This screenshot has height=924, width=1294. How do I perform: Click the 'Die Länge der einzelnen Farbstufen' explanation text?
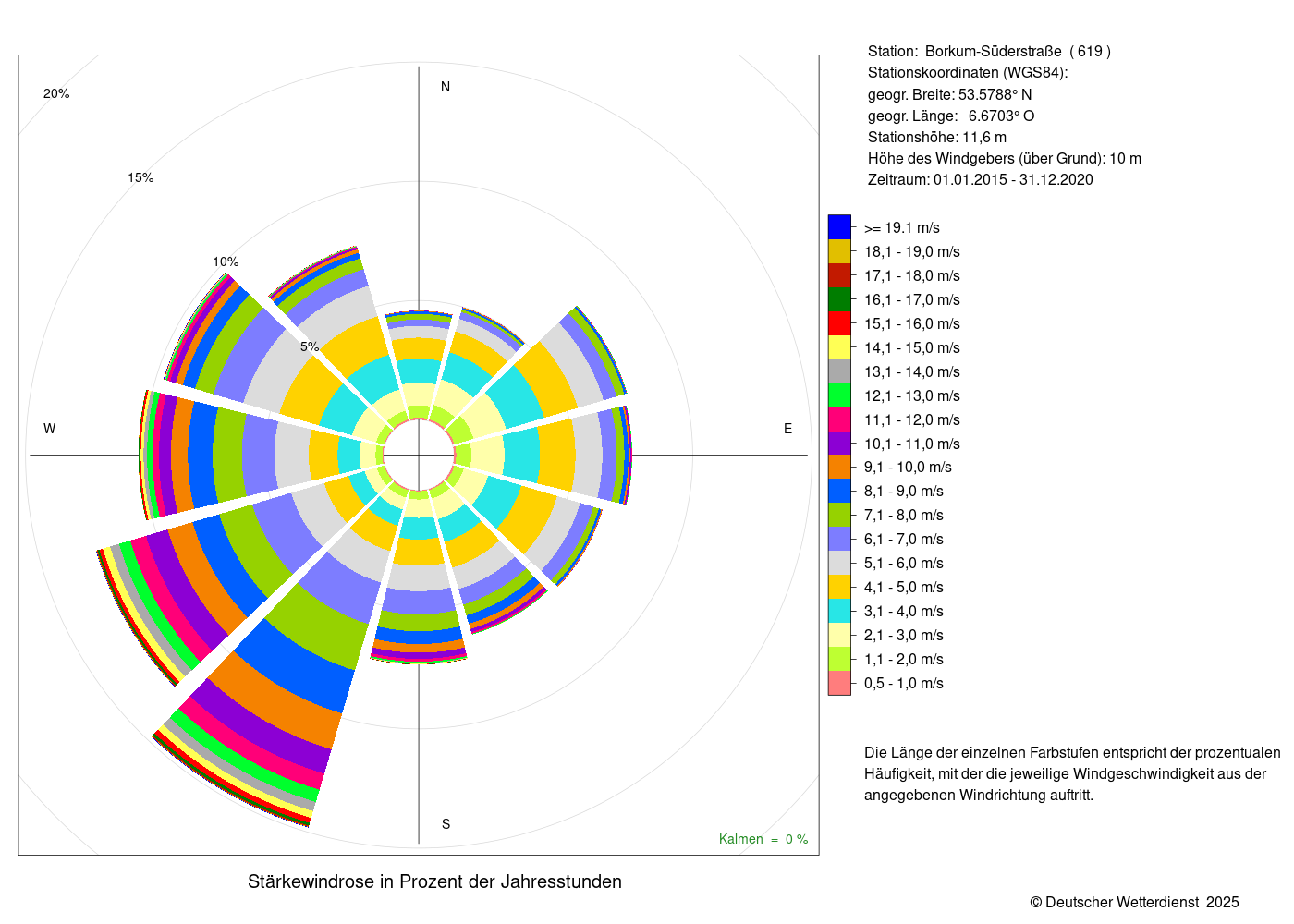[x=1072, y=774]
